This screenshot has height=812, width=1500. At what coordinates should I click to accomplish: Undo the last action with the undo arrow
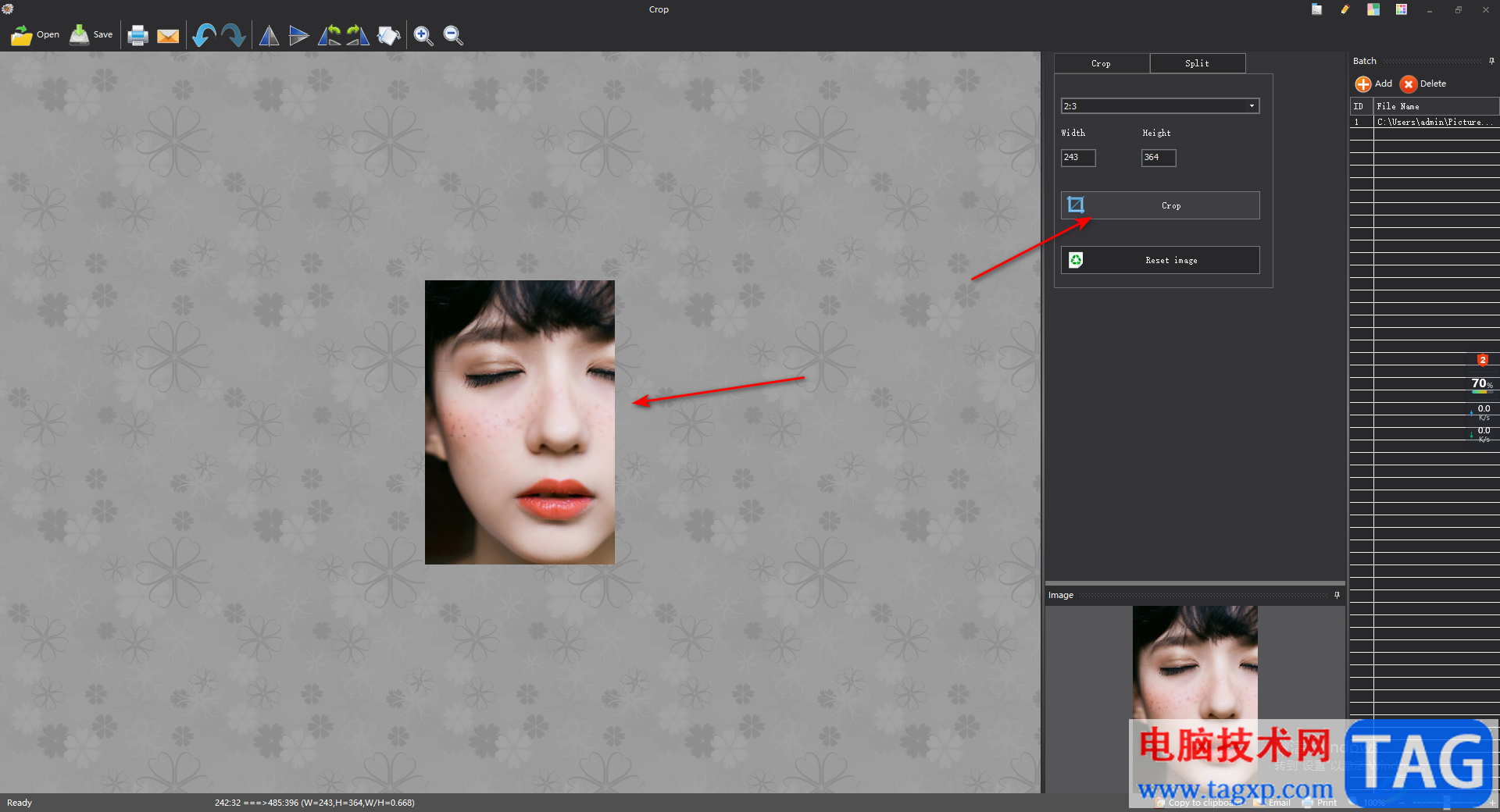coord(204,35)
